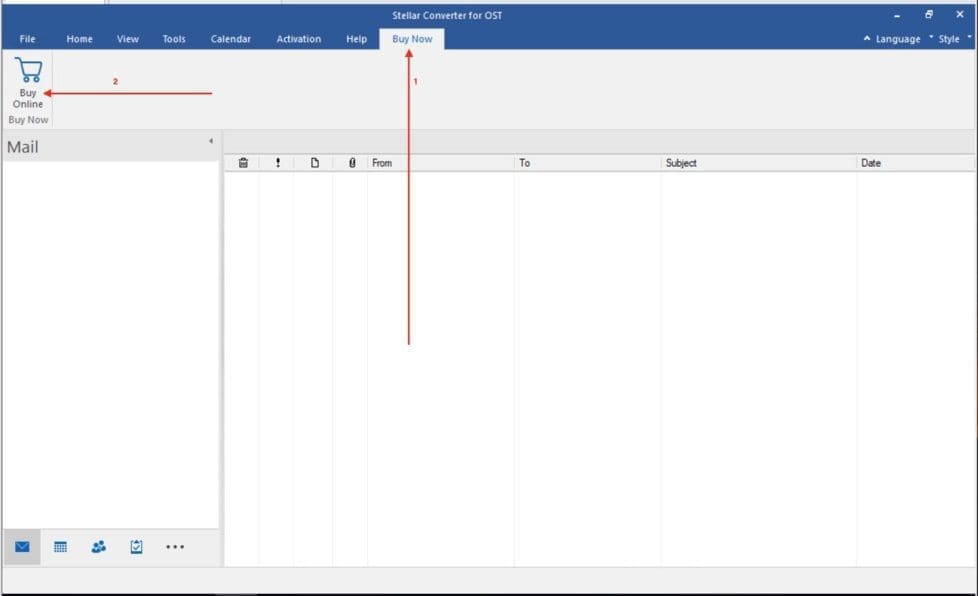Sort by attachment paperclip column icon
The width and height of the screenshot is (978, 596).
coord(351,163)
